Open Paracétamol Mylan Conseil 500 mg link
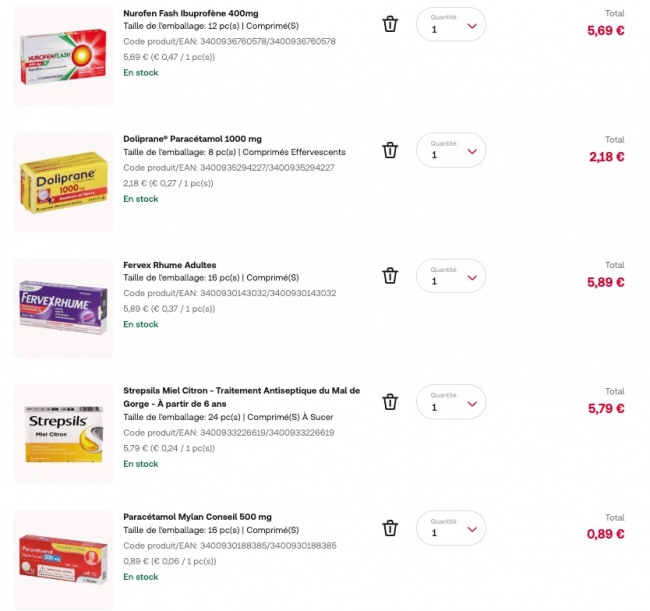The image size is (650, 611). 197,517
